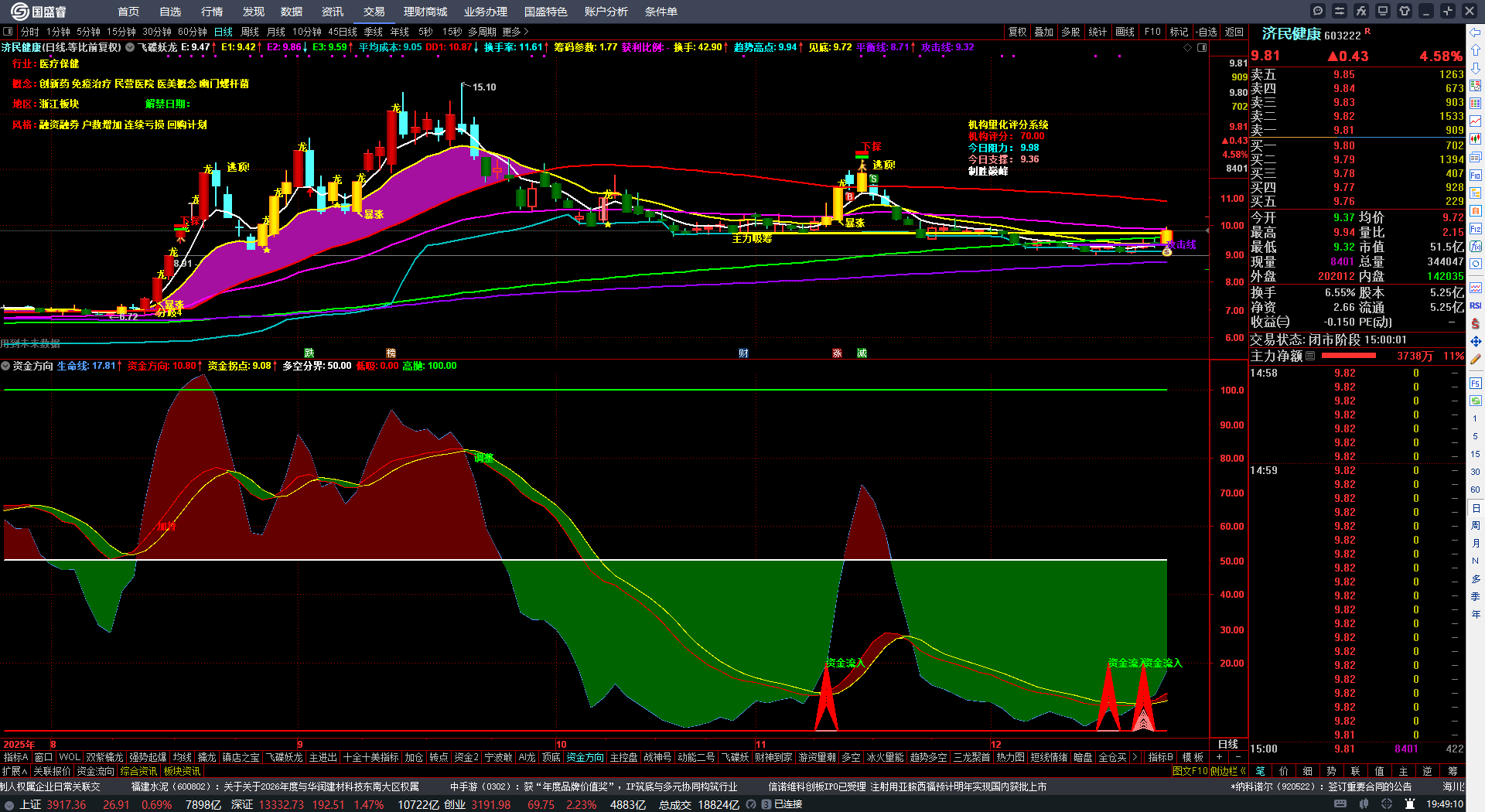The width and height of the screenshot is (1485, 812).
Task: Open the 飞碟妖龙 indicator dropdown arrow
Action: coord(130,47)
